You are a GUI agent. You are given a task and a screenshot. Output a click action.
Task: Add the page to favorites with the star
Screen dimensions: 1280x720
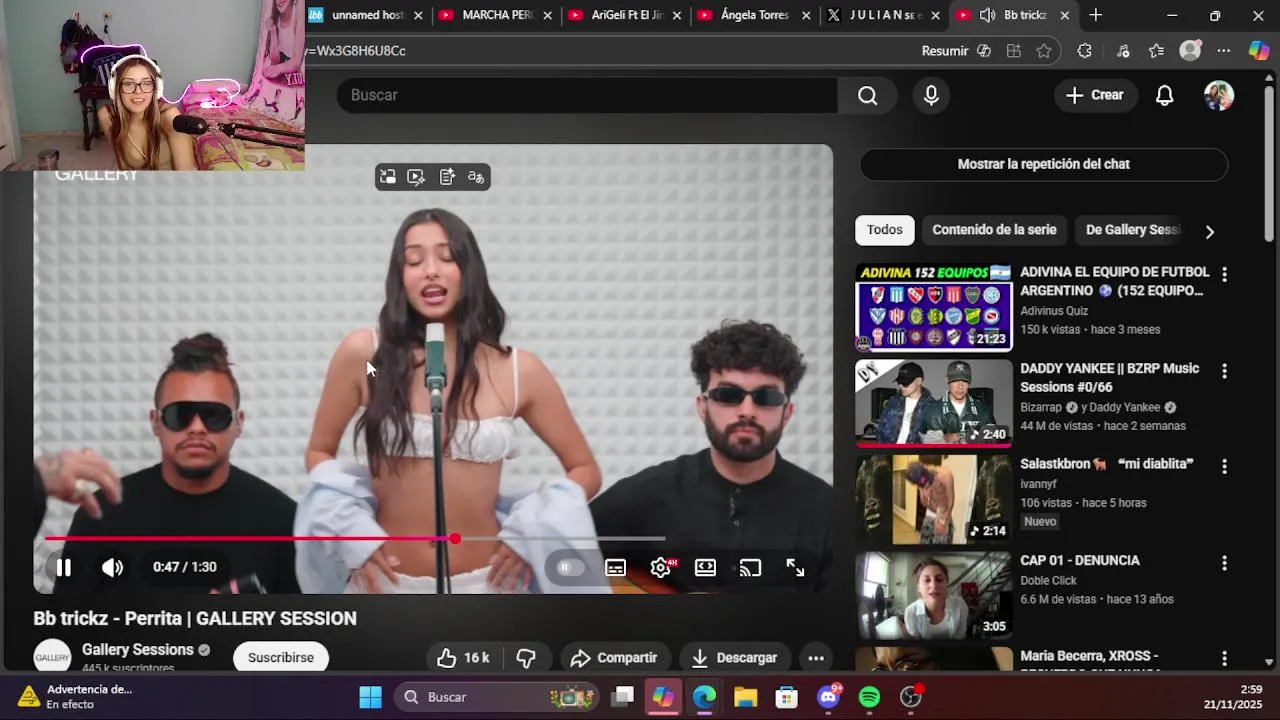1044,51
